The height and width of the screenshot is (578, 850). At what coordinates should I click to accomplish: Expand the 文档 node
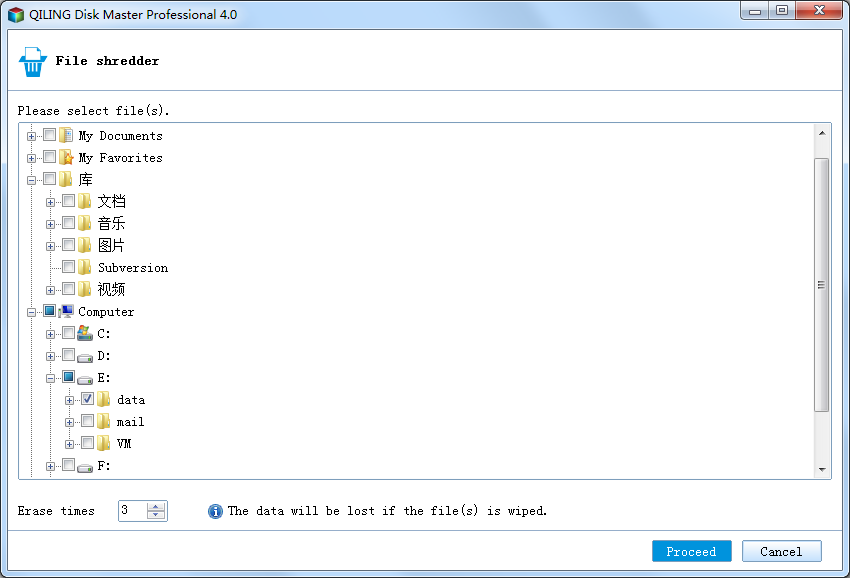(50, 202)
